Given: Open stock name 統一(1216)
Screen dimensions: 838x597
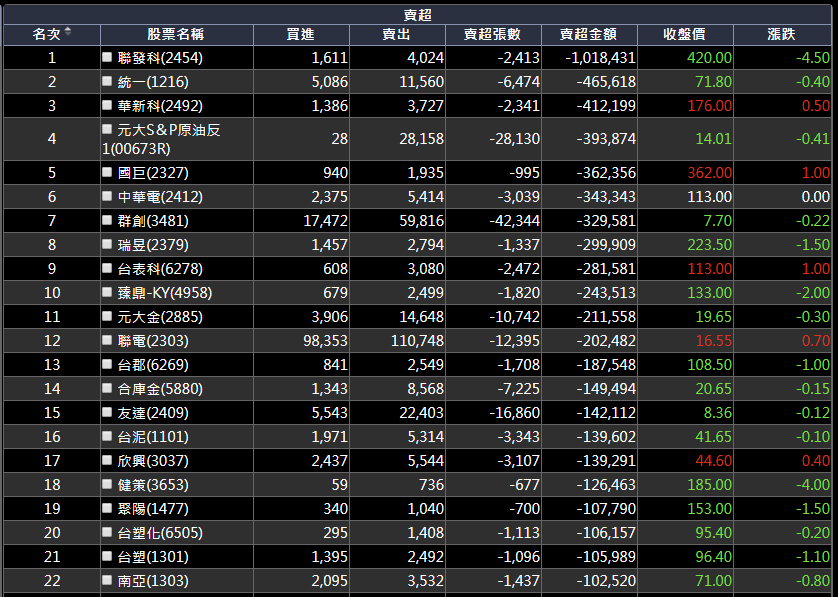Looking at the screenshot, I should point(153,82).
